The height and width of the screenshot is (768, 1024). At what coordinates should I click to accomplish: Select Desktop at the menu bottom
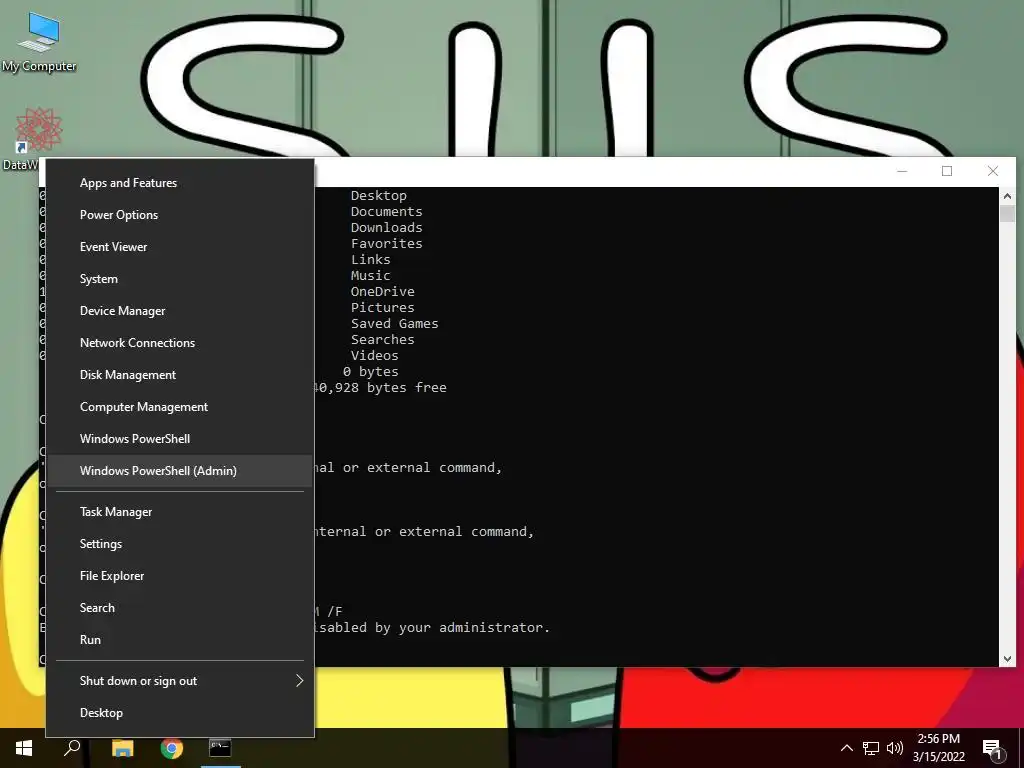180,713
